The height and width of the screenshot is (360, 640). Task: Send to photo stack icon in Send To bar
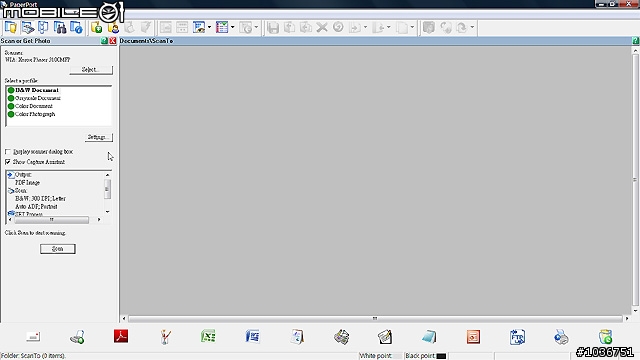(341, 337)
